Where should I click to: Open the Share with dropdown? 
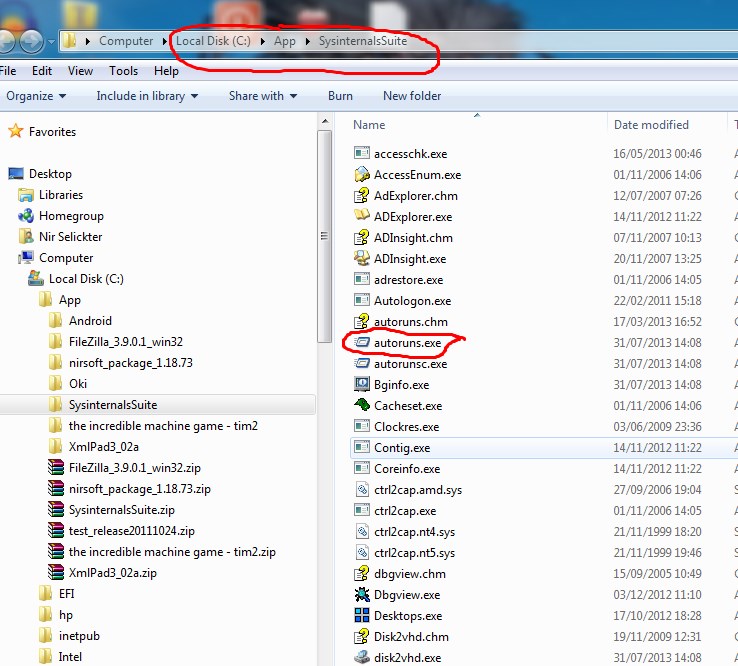tap(263, 96)
